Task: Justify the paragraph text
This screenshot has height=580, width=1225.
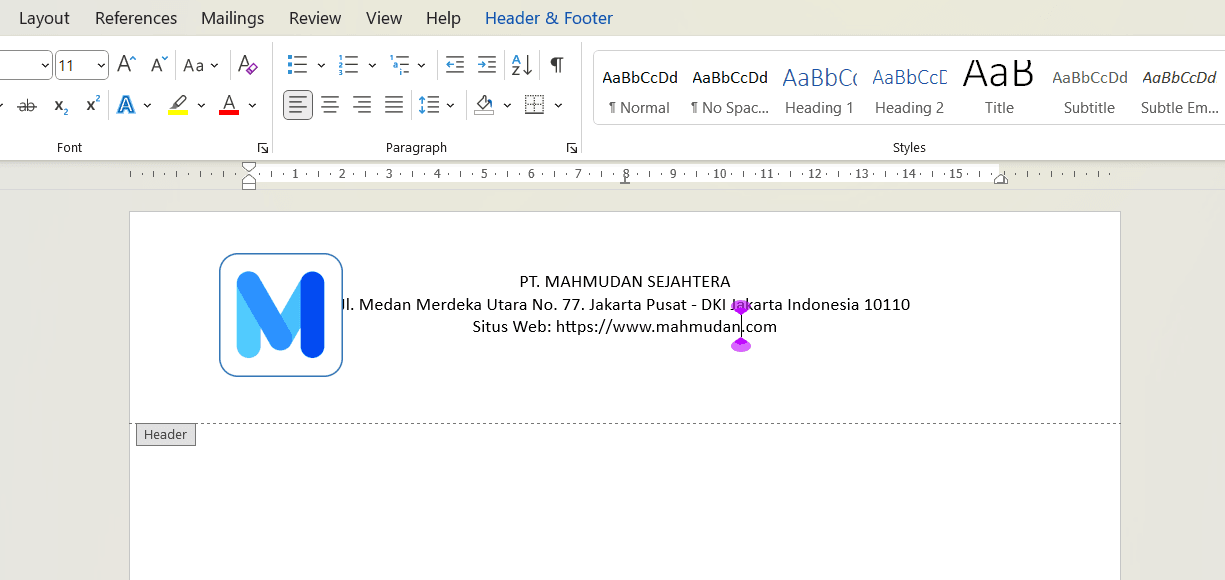Action: tap(394, 105)
